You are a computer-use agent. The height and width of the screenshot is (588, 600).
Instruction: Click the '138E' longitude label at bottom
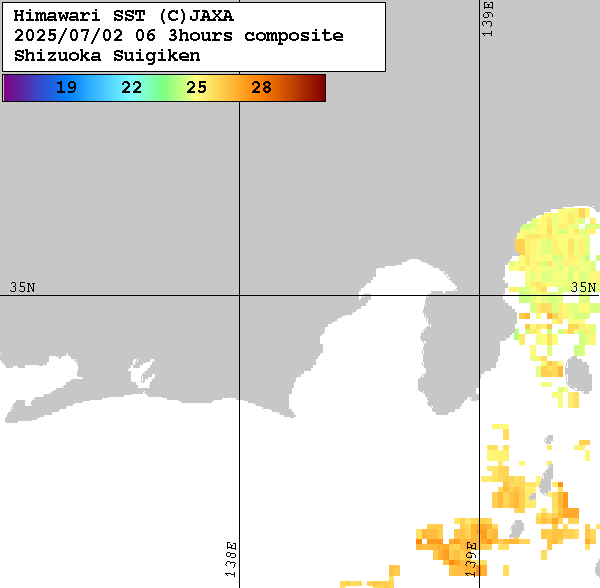[x=231, y=559]
